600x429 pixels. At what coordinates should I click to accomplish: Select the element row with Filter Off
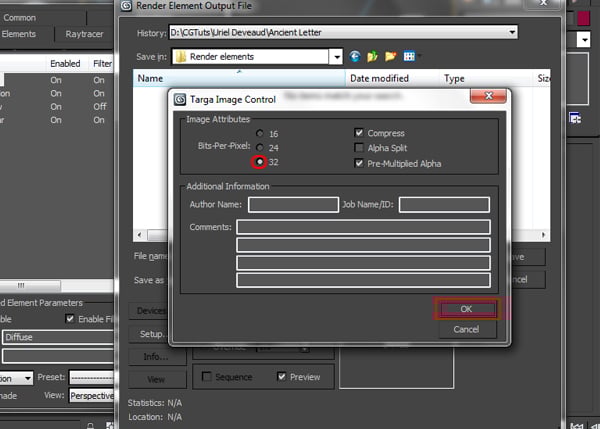[x=57, y=107]
